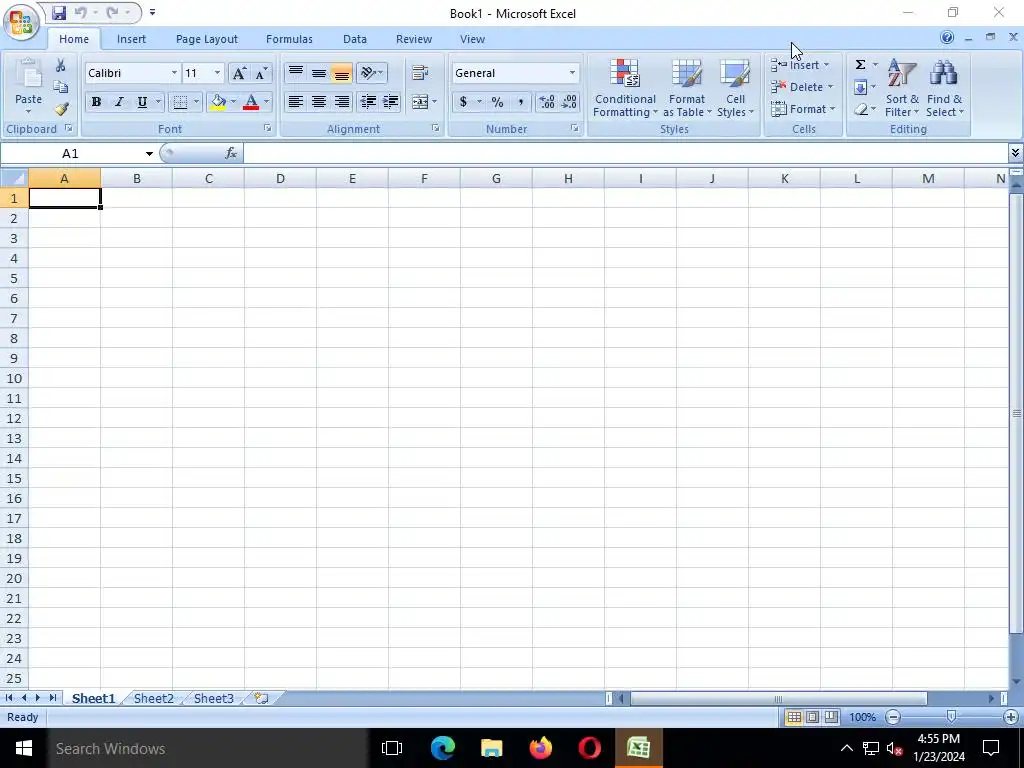The height and width of the screenshot is (768, 1024).
Task: Select column D header
Action: [280, 178]
